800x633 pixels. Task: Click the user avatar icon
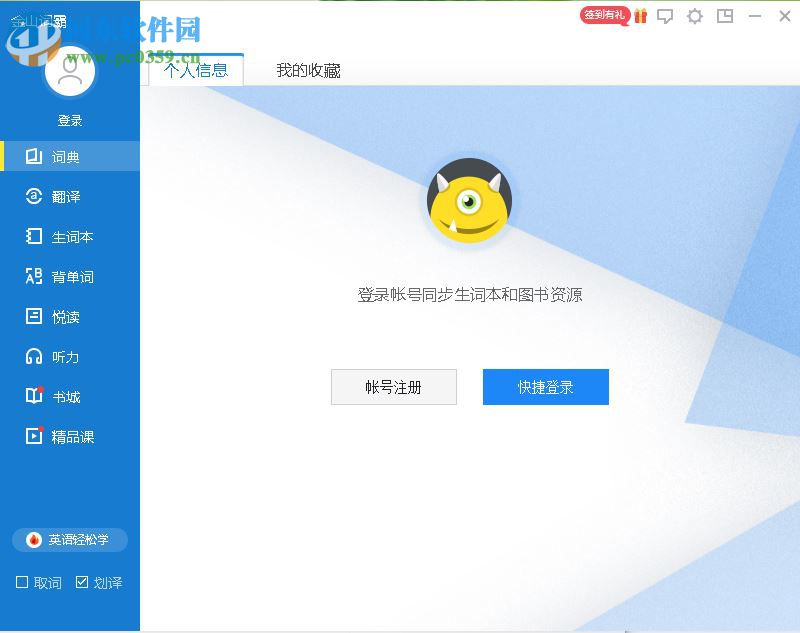pyautogui.click(x=70, y=71)
